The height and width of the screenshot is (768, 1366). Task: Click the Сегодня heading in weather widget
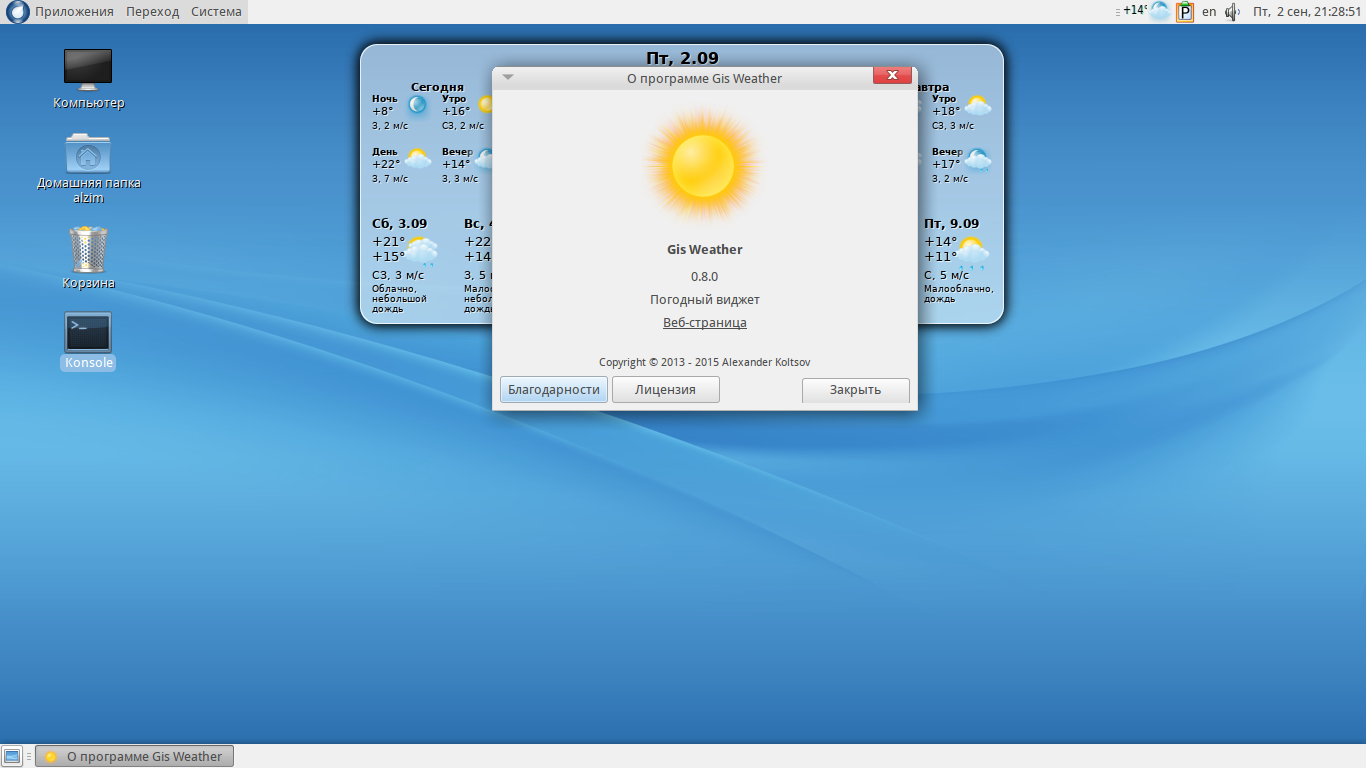(437, 87)
